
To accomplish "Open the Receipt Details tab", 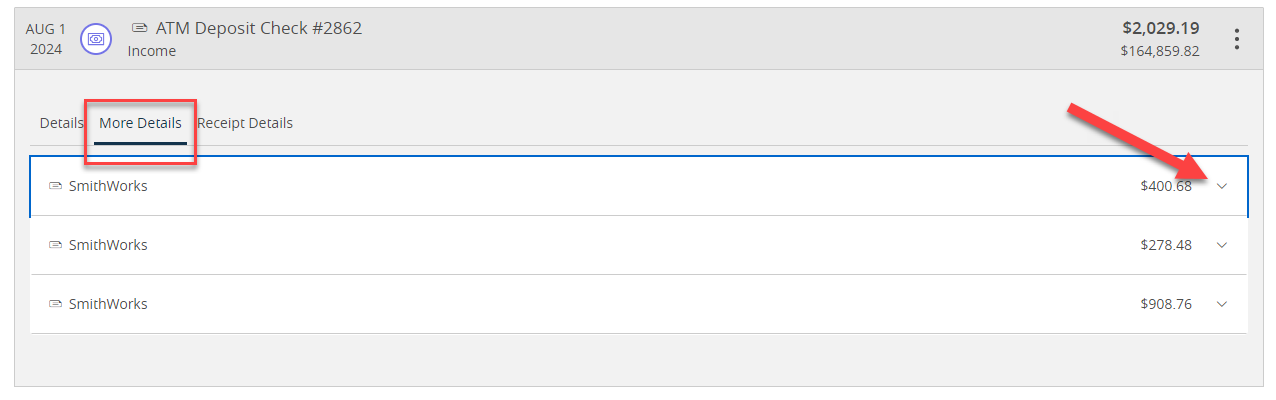I will coord(245,123).
